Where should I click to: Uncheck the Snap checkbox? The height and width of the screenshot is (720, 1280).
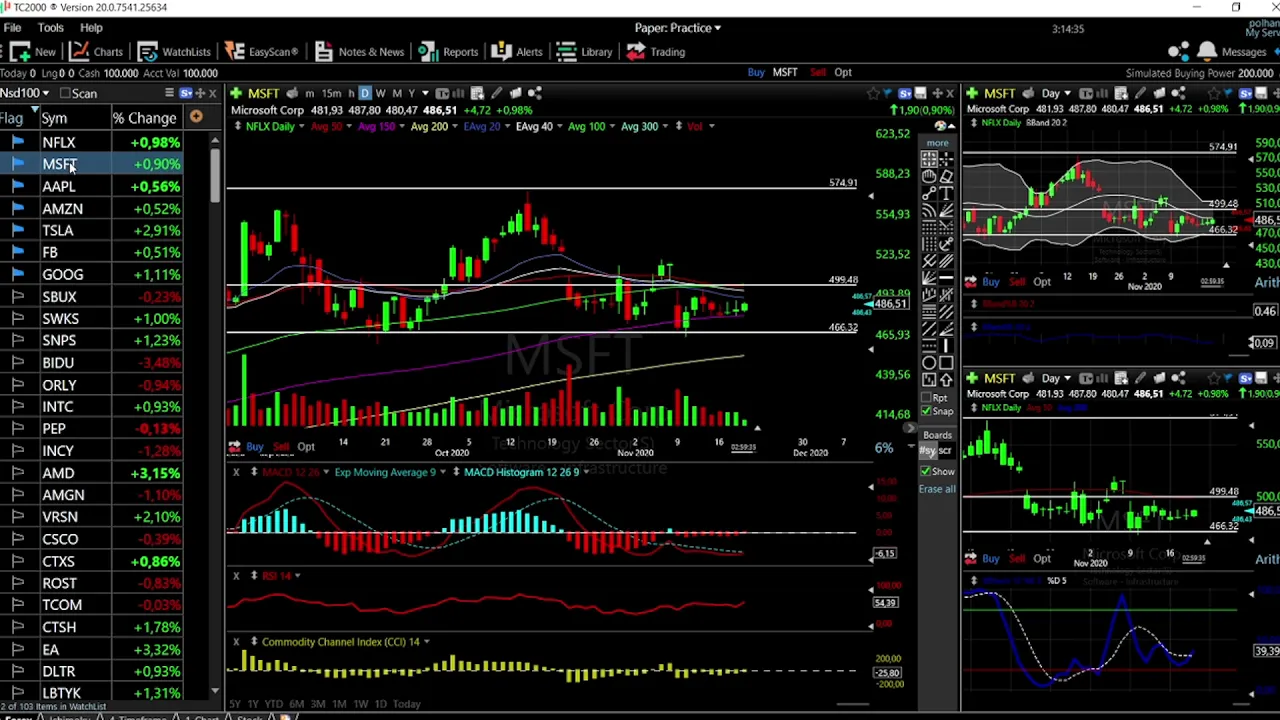926,411
